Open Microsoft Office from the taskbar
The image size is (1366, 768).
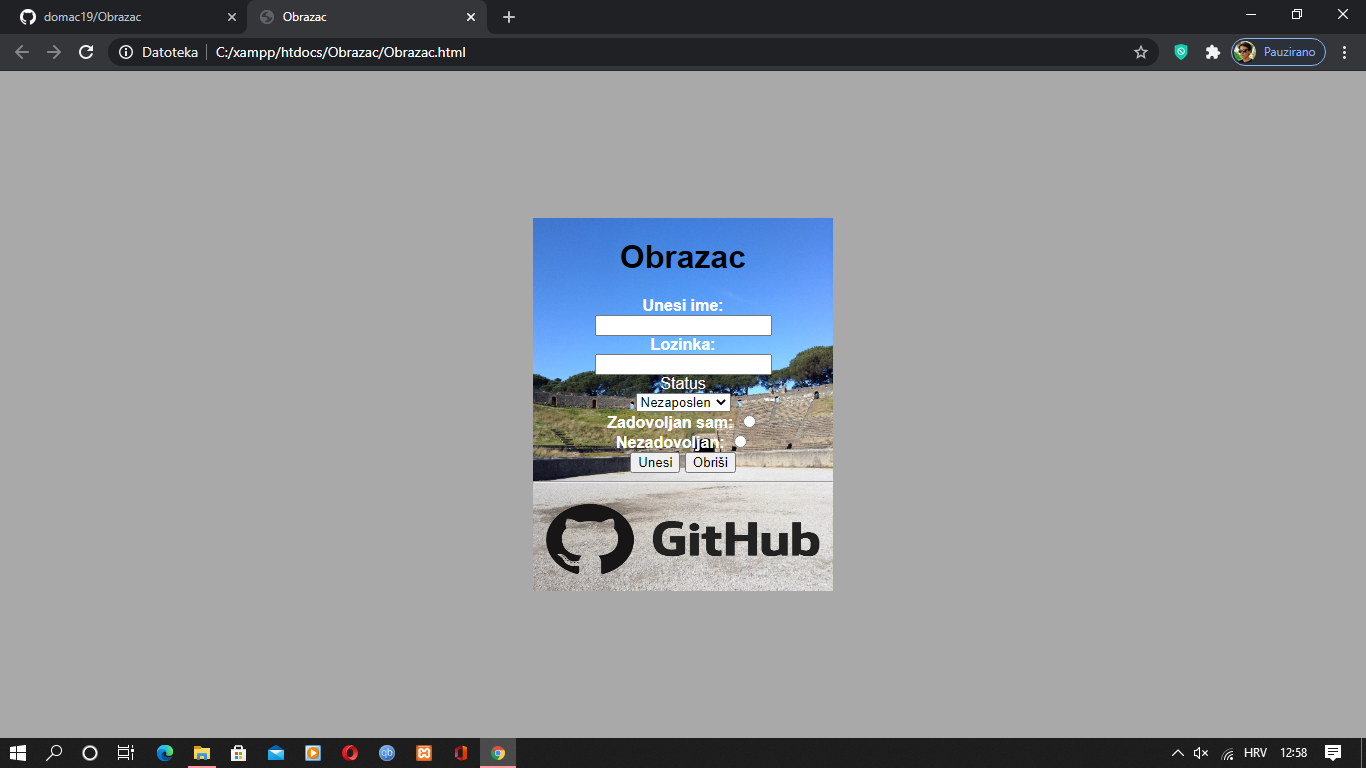(461, 753)
